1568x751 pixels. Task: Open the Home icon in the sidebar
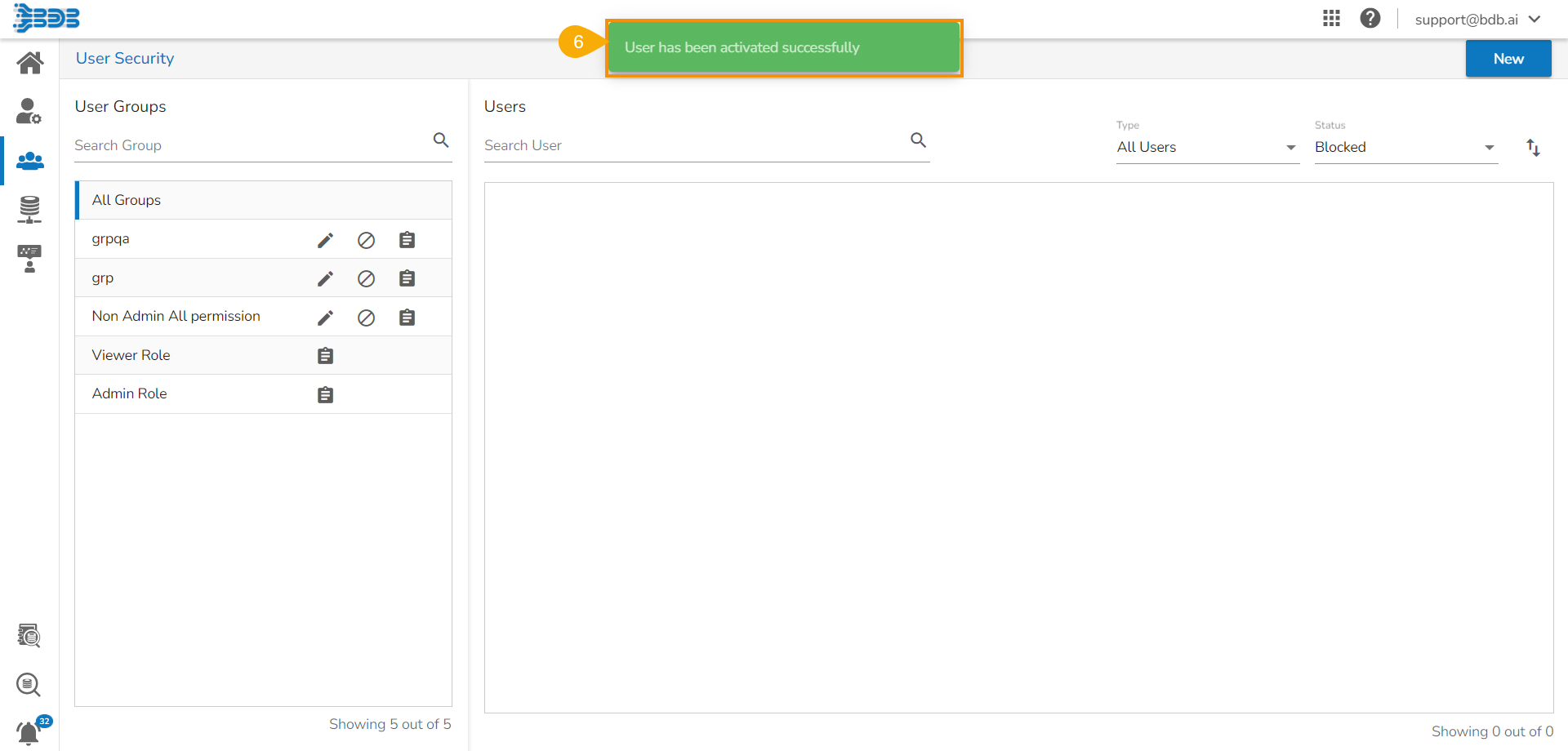[30, 63]
